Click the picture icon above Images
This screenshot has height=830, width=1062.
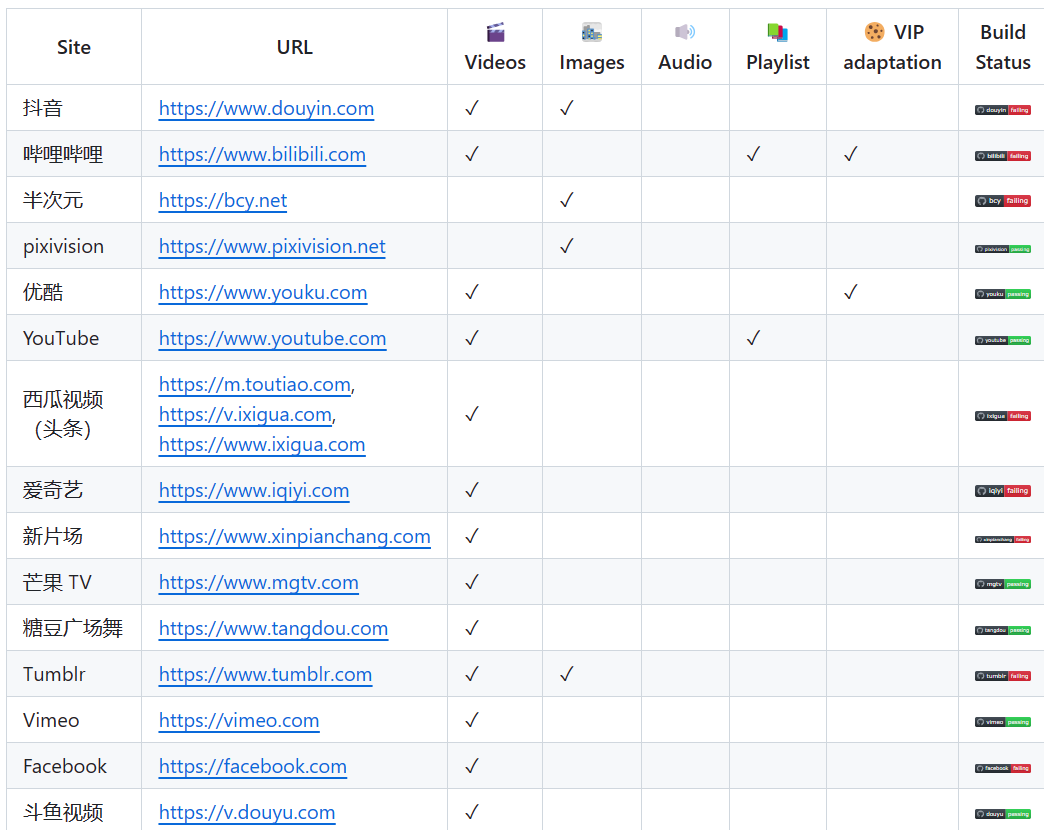(x=591, y=32)
